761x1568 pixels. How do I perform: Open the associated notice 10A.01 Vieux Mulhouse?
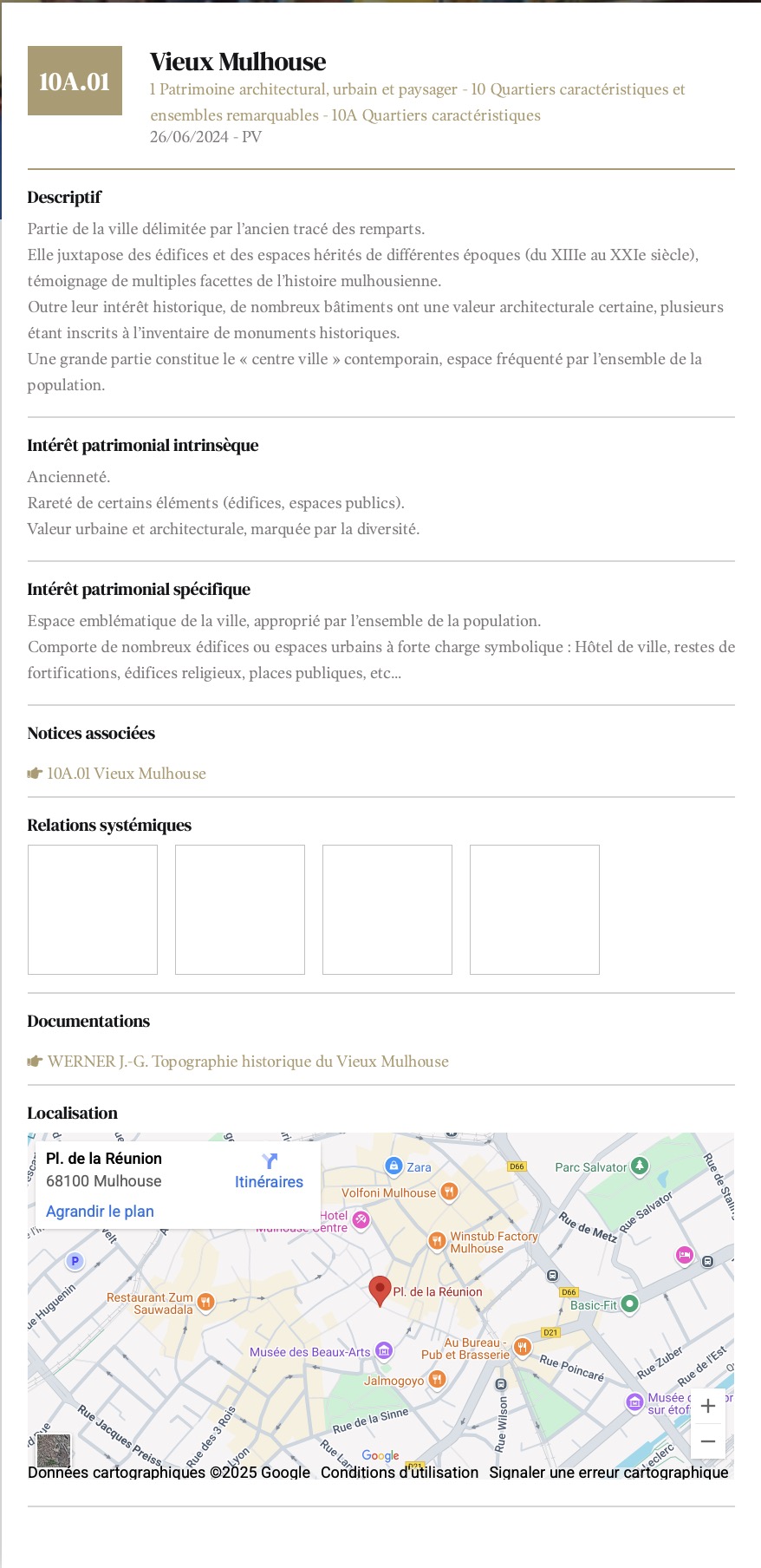click(x=127, y=774)
